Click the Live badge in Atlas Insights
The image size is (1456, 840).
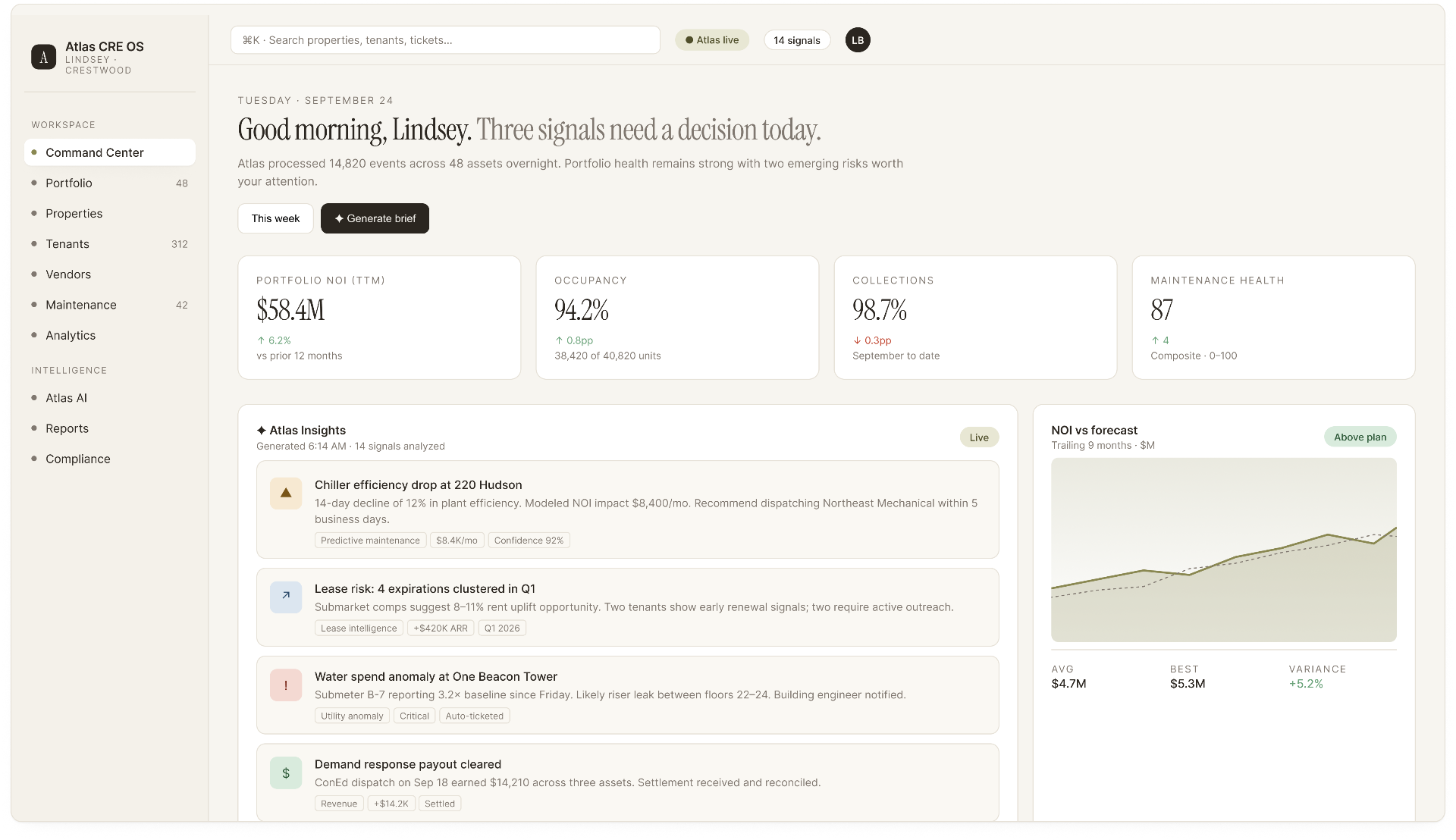[x=979, y=437]
